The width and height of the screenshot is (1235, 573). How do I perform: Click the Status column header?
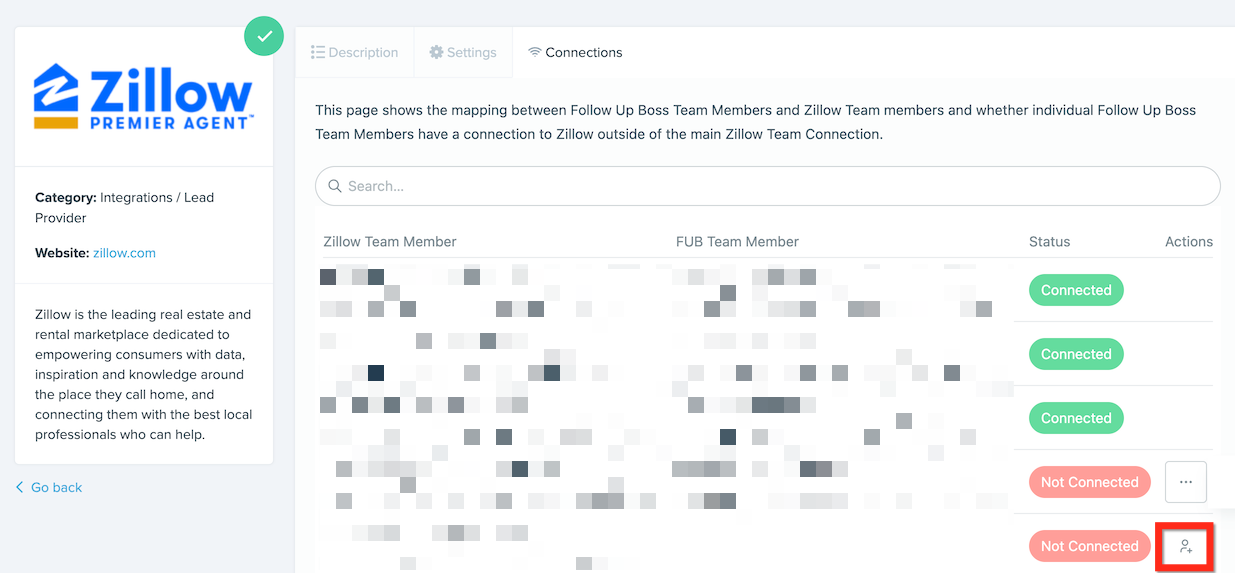[x=1049, y=242]
